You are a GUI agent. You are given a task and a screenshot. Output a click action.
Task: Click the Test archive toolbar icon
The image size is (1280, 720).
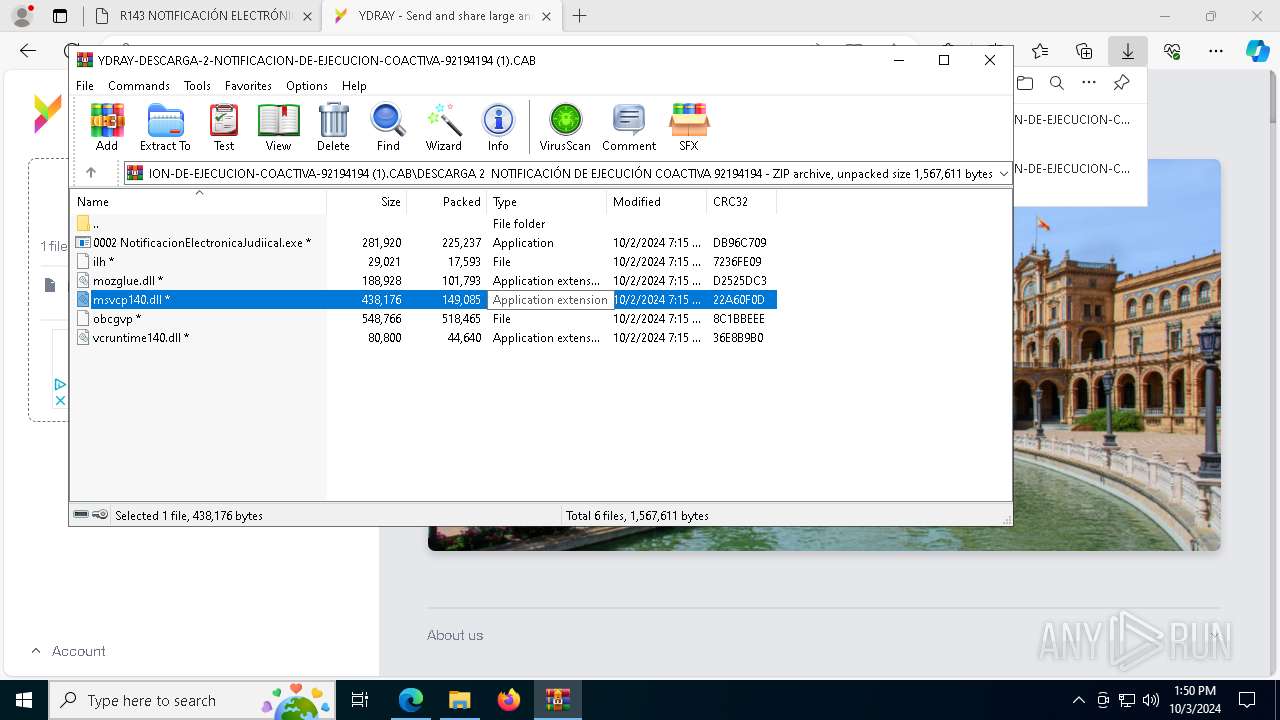pyautogui.click(x=224, y=127)
